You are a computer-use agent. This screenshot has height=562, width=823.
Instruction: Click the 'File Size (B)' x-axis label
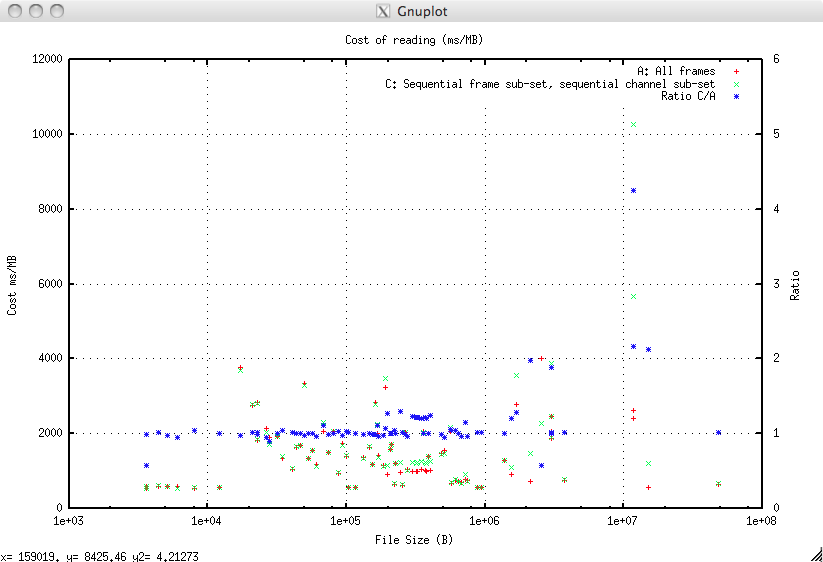tap(414, 539)
